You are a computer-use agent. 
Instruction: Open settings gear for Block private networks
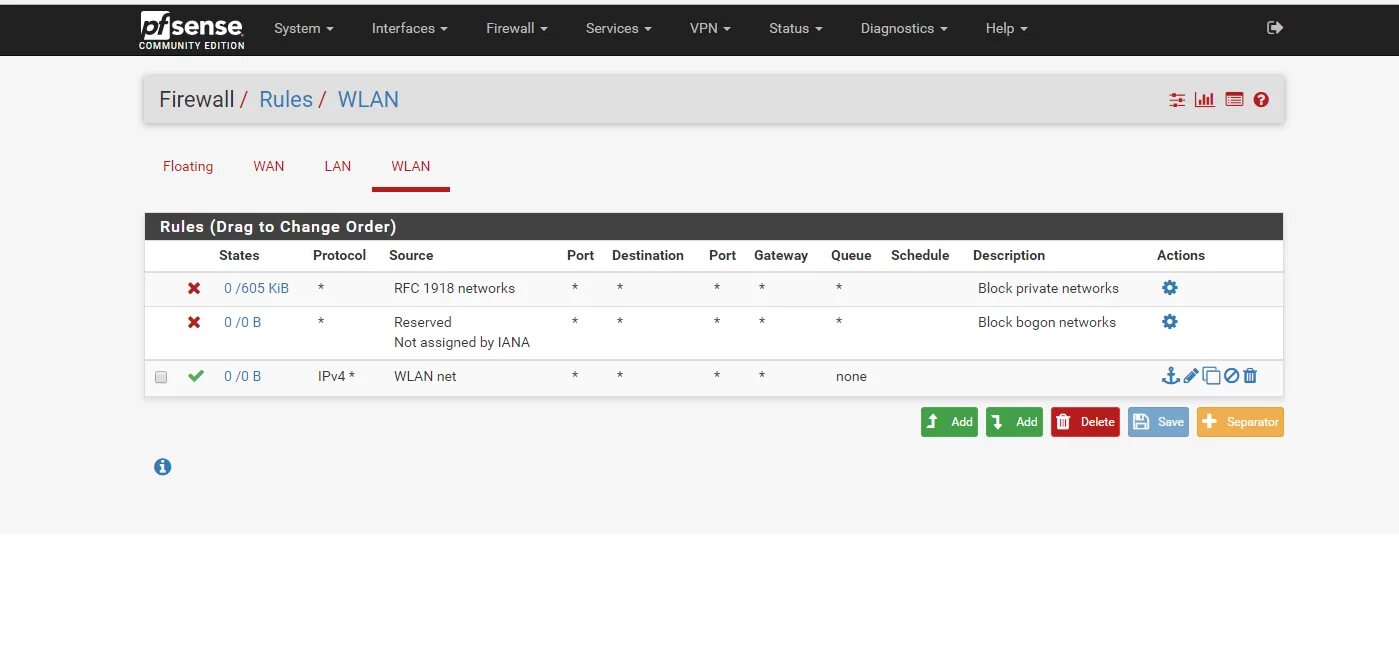pos(1169,288)
